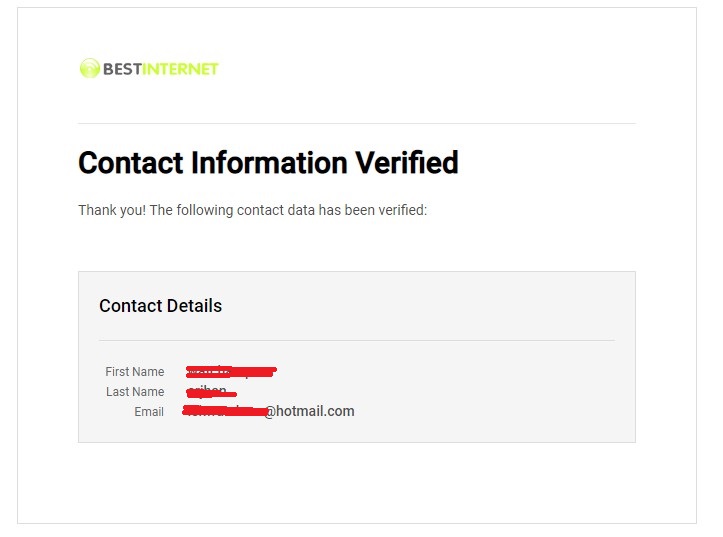Click the divider under Contact Details
The image size is (723, 537).
[x=357, y=341]
